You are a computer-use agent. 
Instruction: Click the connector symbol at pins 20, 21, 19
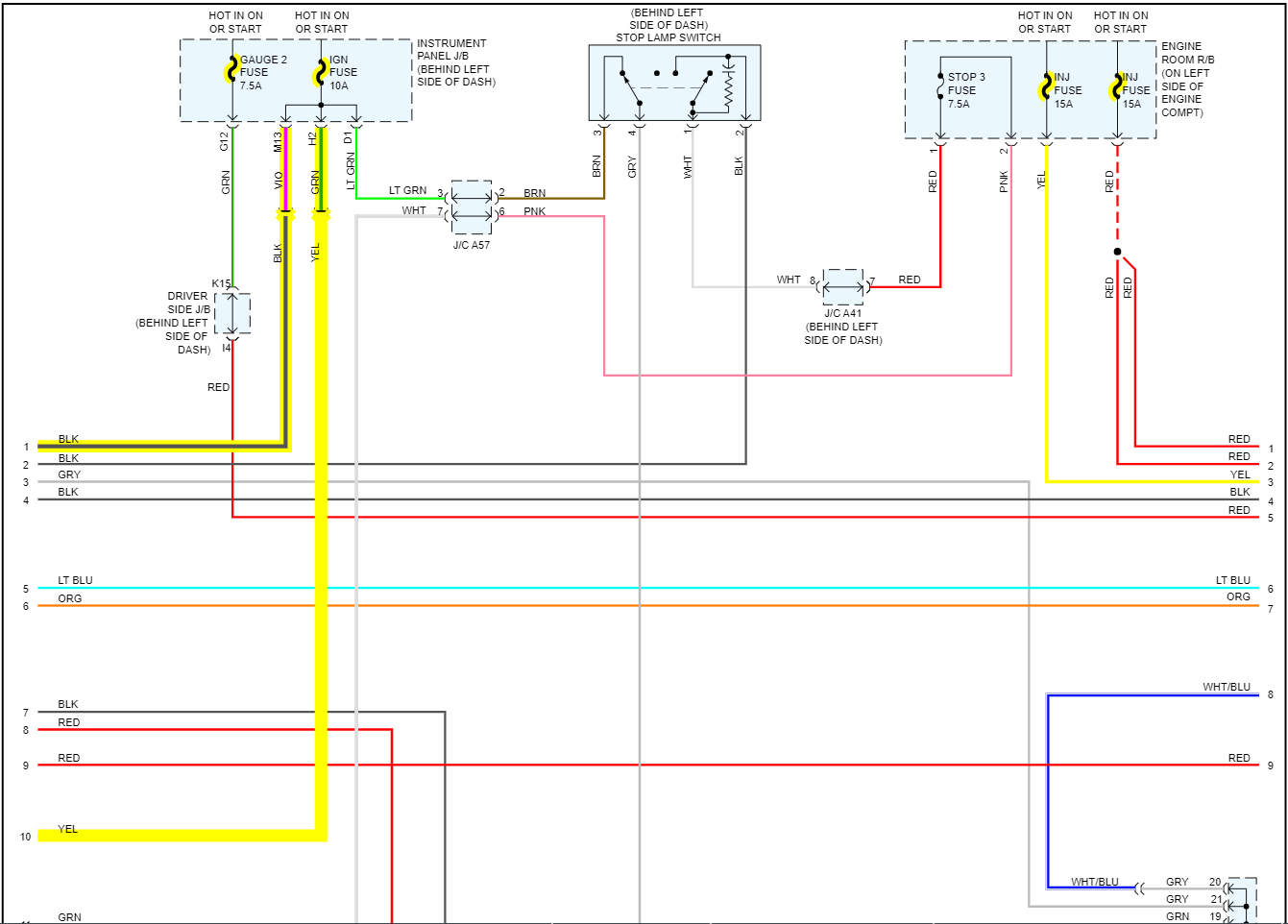tap(1241, 901)
